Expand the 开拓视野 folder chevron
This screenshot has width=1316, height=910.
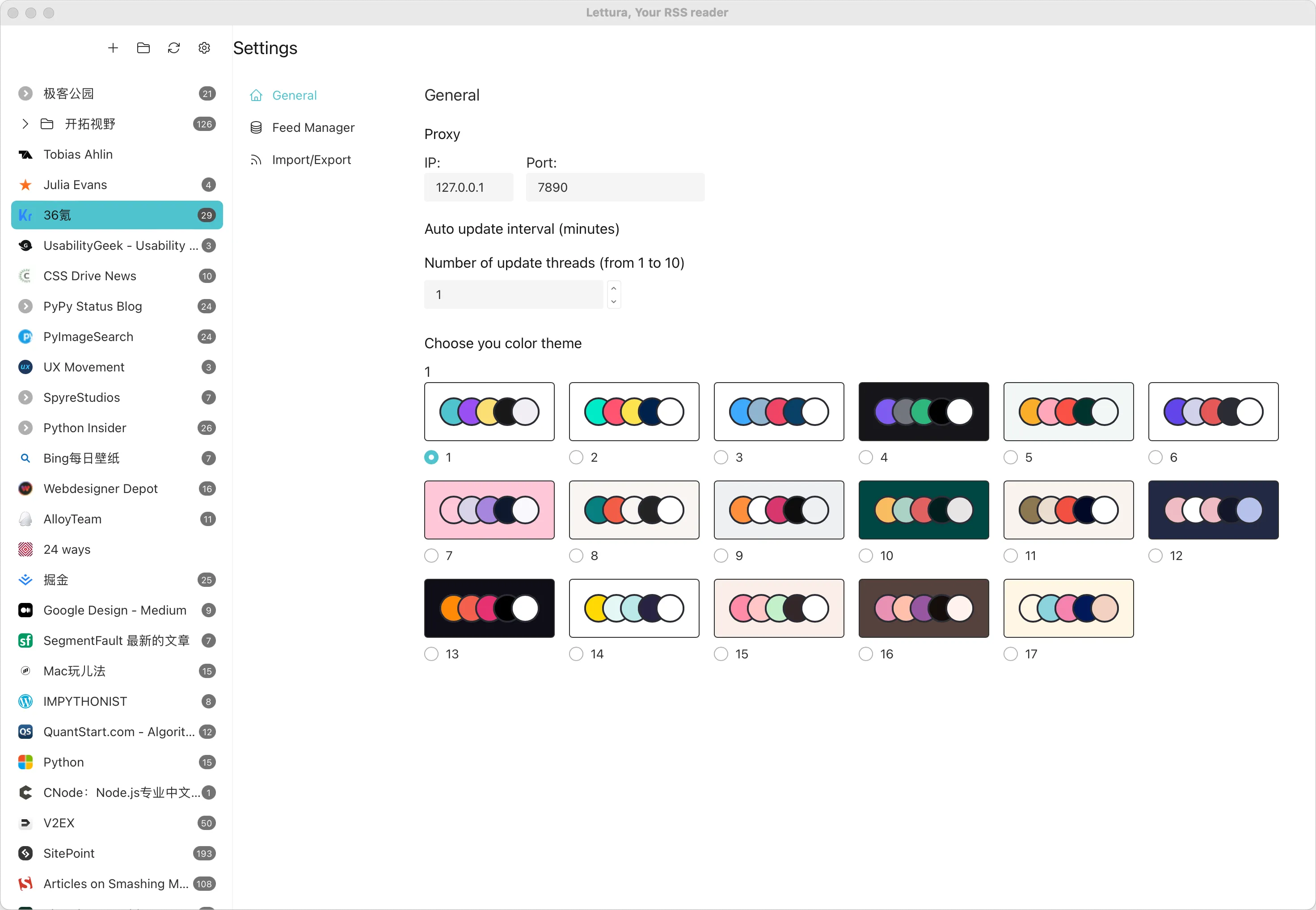25,124
